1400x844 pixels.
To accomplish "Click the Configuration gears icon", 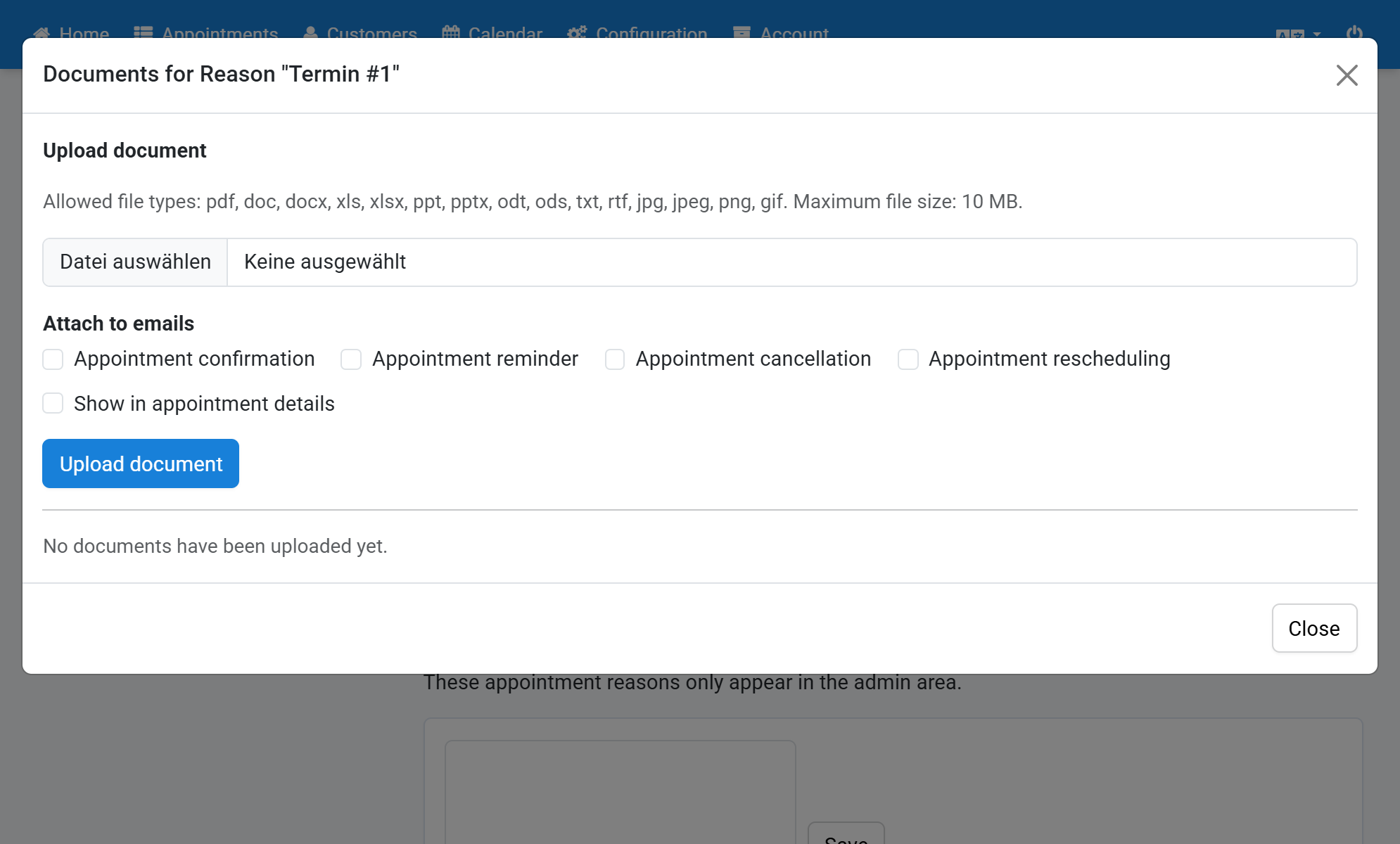I will 577,33.
